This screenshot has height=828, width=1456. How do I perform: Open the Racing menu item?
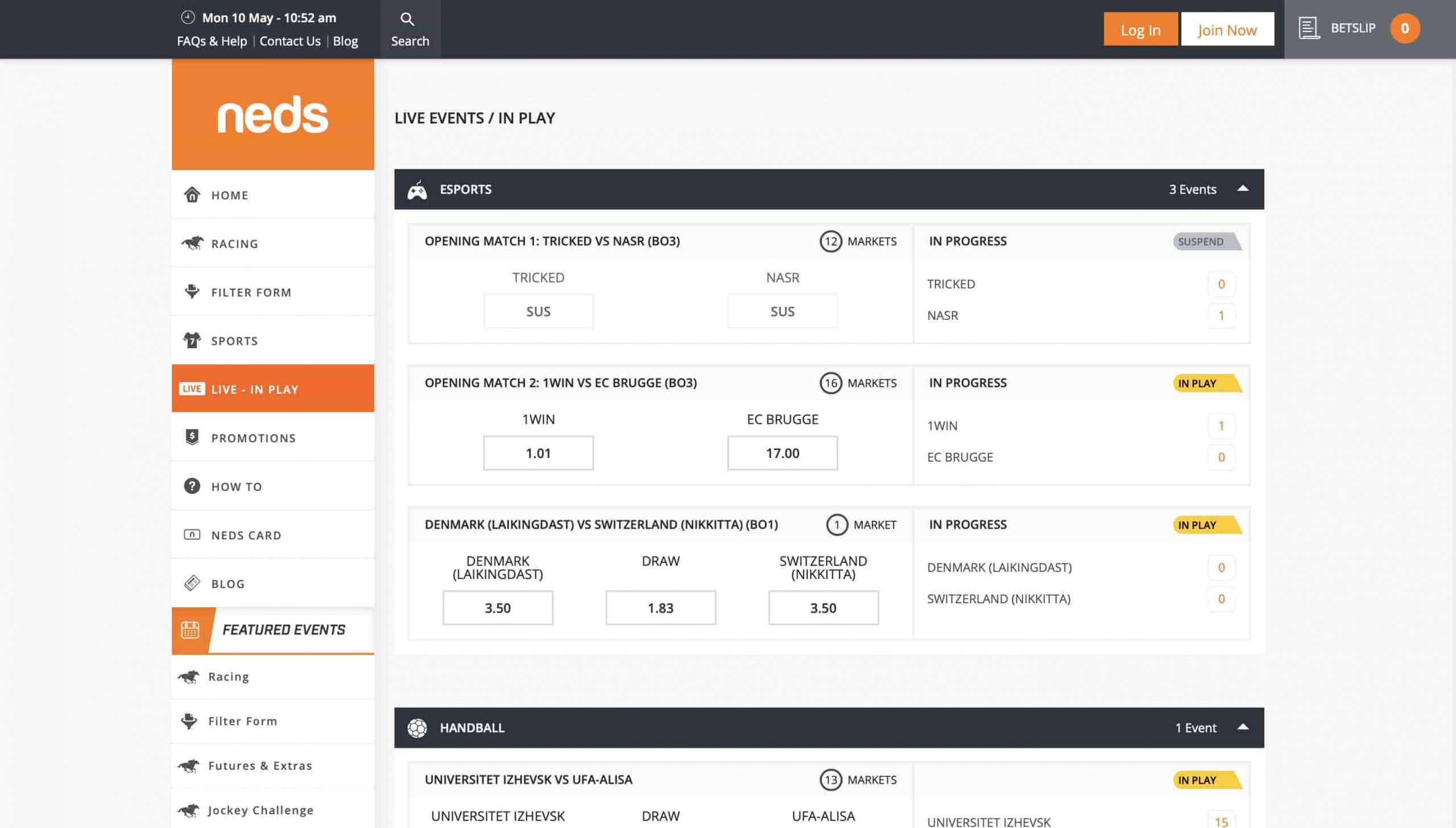[273, 243]
